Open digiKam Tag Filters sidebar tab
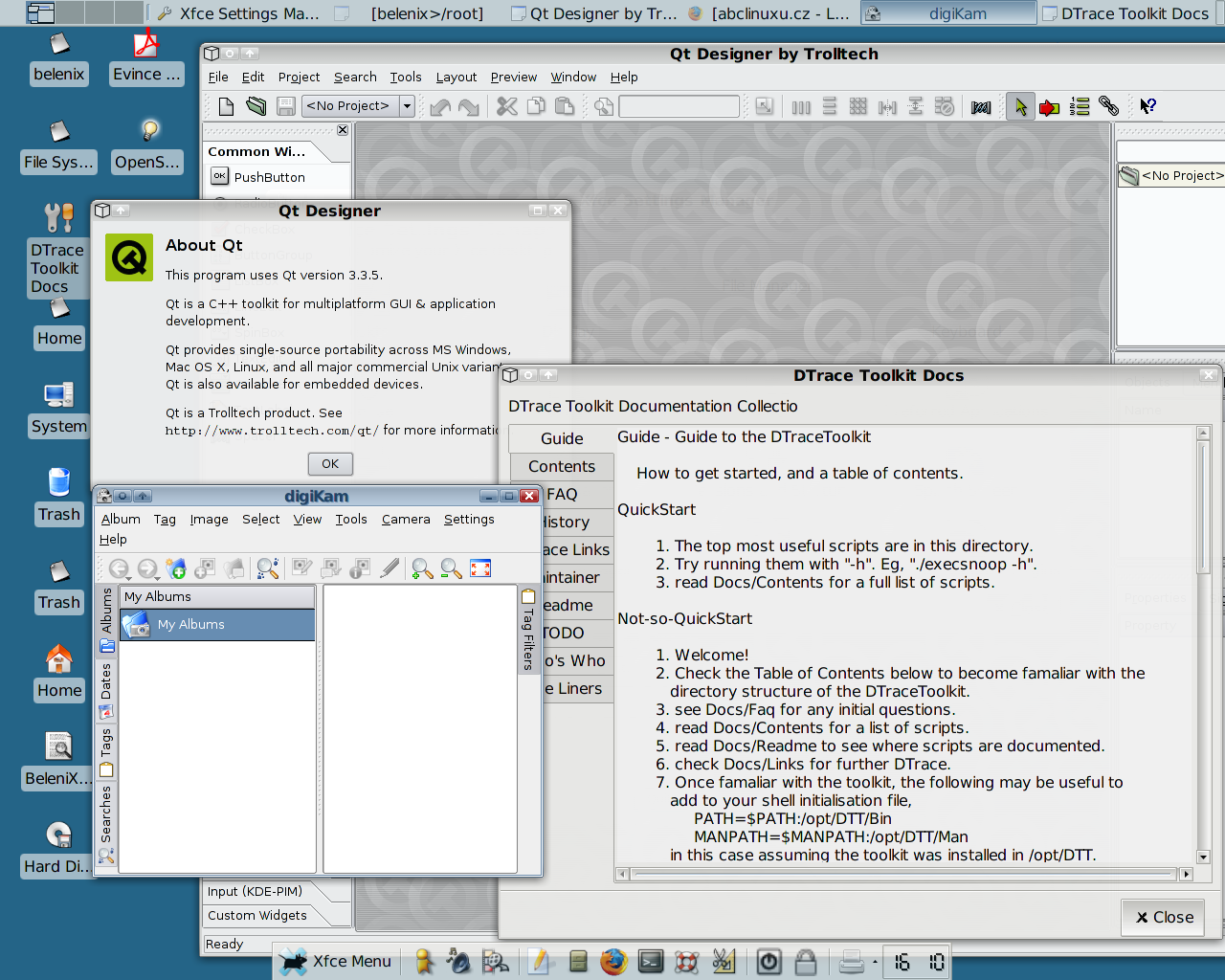 coord(528,631)
